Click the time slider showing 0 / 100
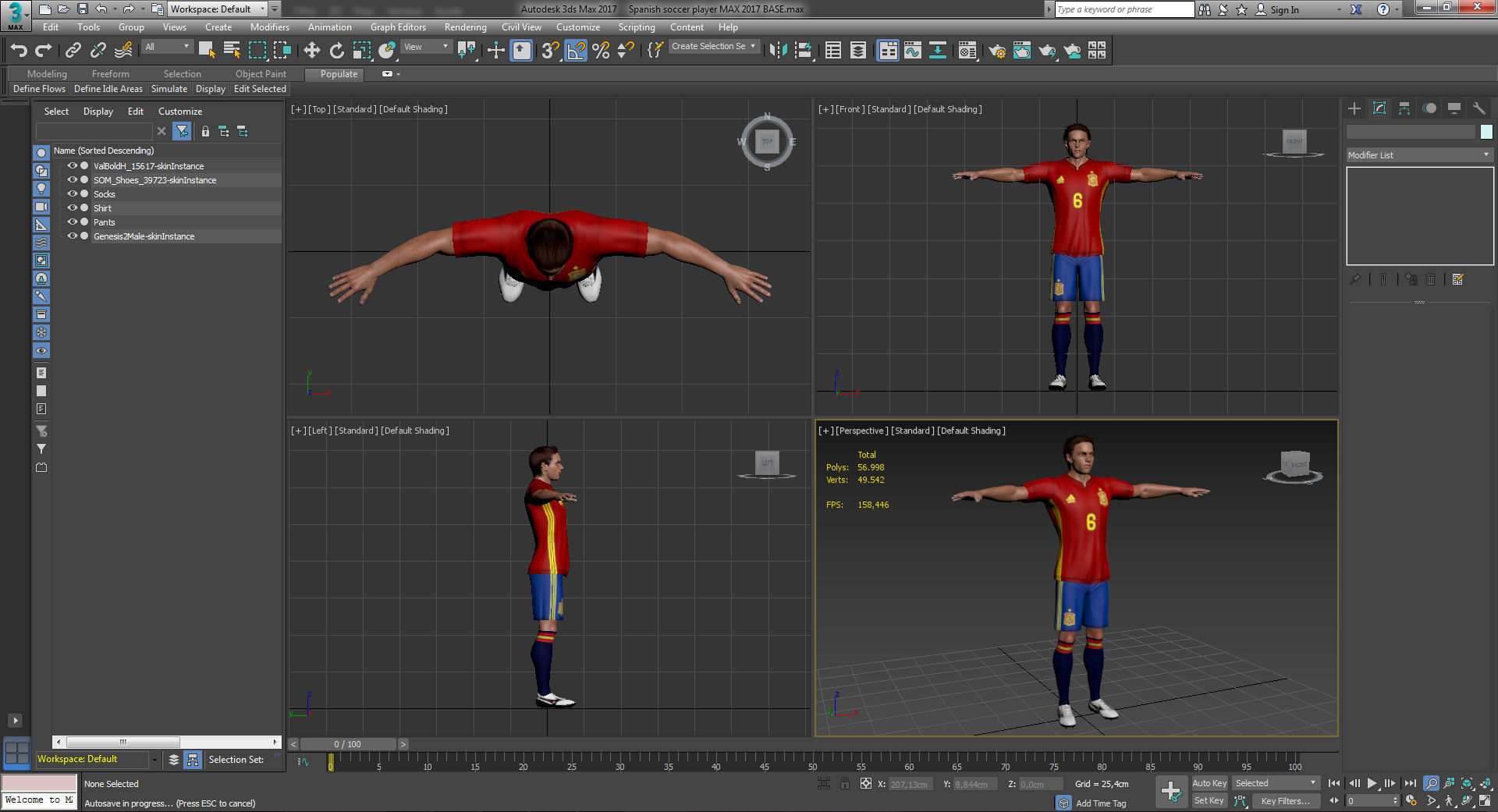The height and width of the screenshot is (812, 1498). point(347,744)
